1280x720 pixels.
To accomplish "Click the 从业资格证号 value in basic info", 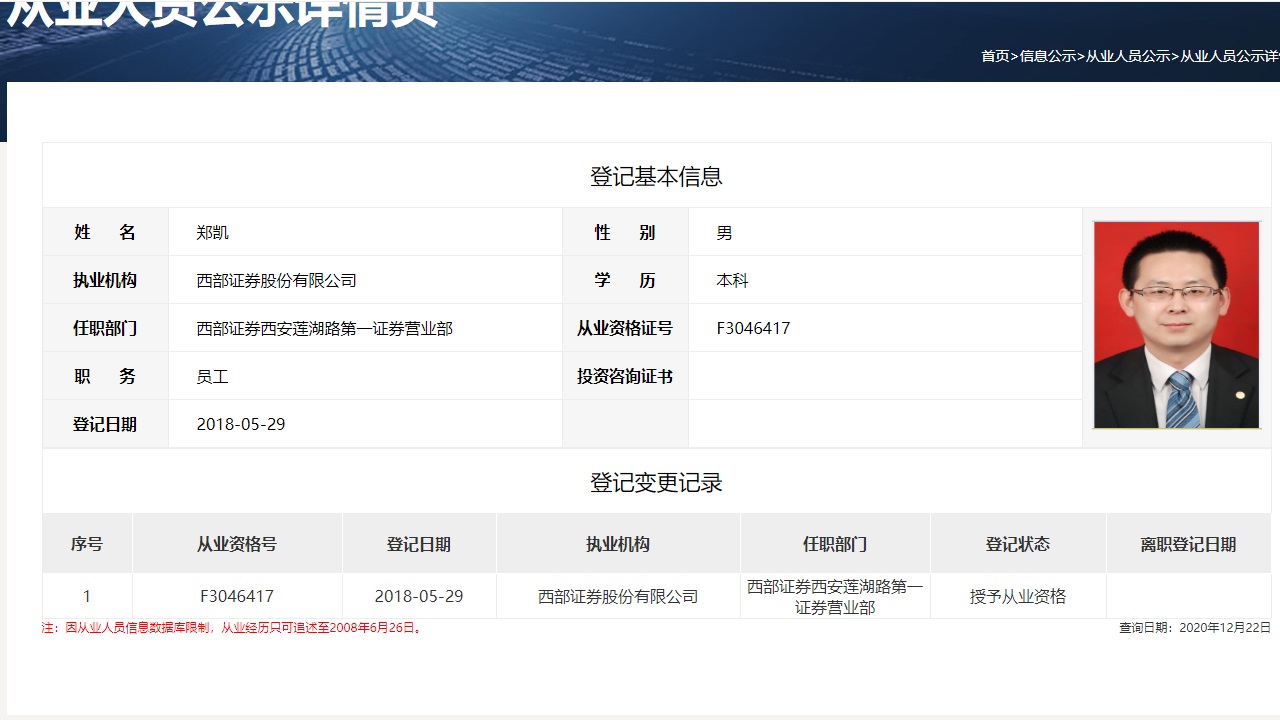I will pyautogui.click(x=753, y=329).
